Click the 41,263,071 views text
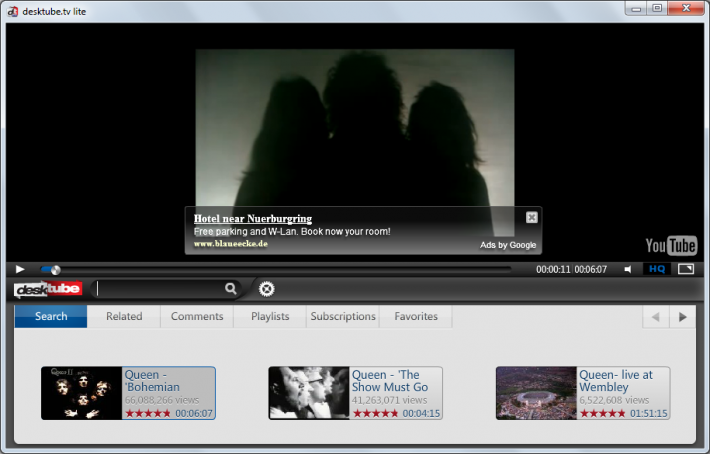710x454 pixels. coord(389,400)
